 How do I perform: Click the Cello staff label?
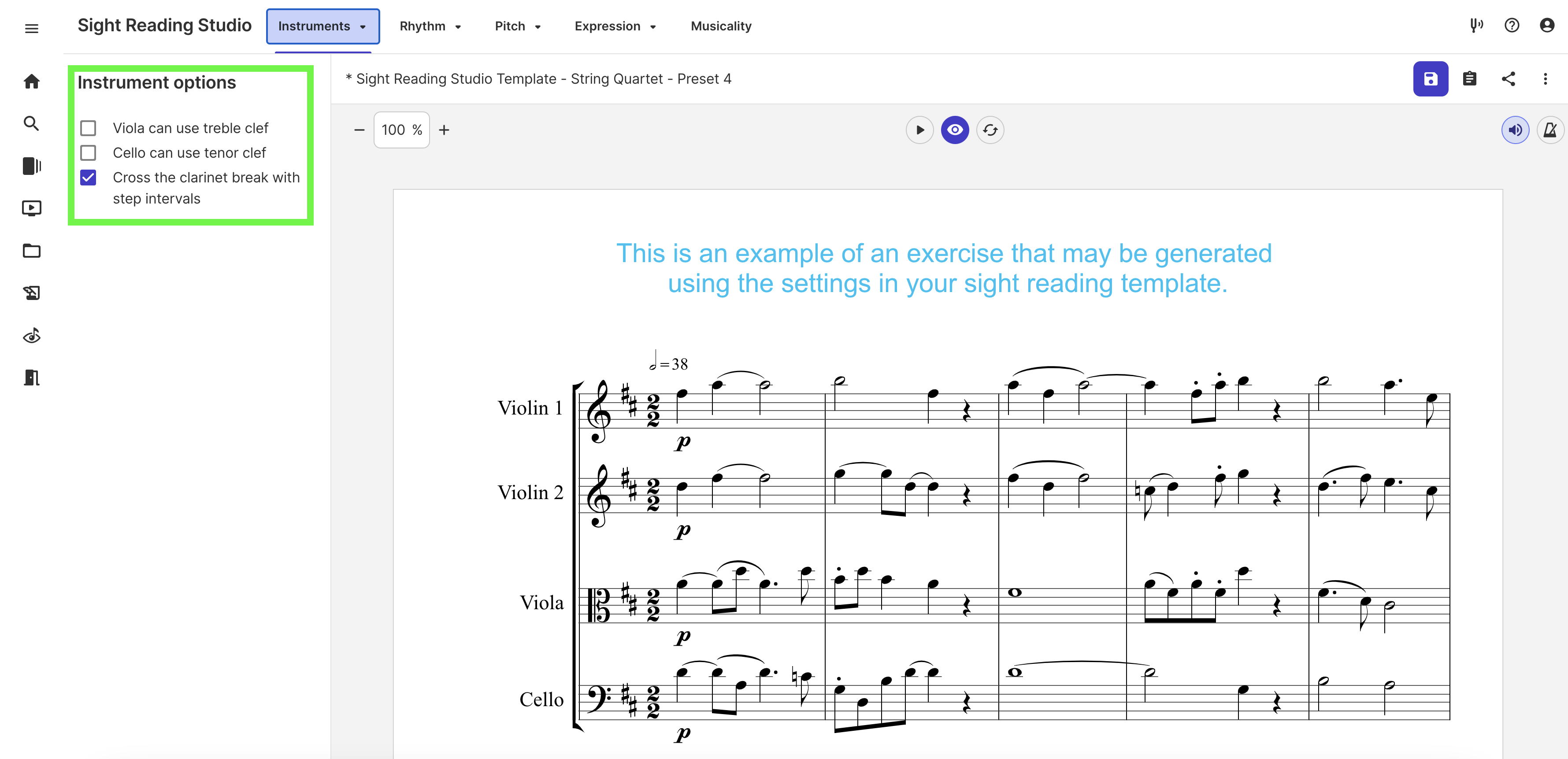coord(541,700)
